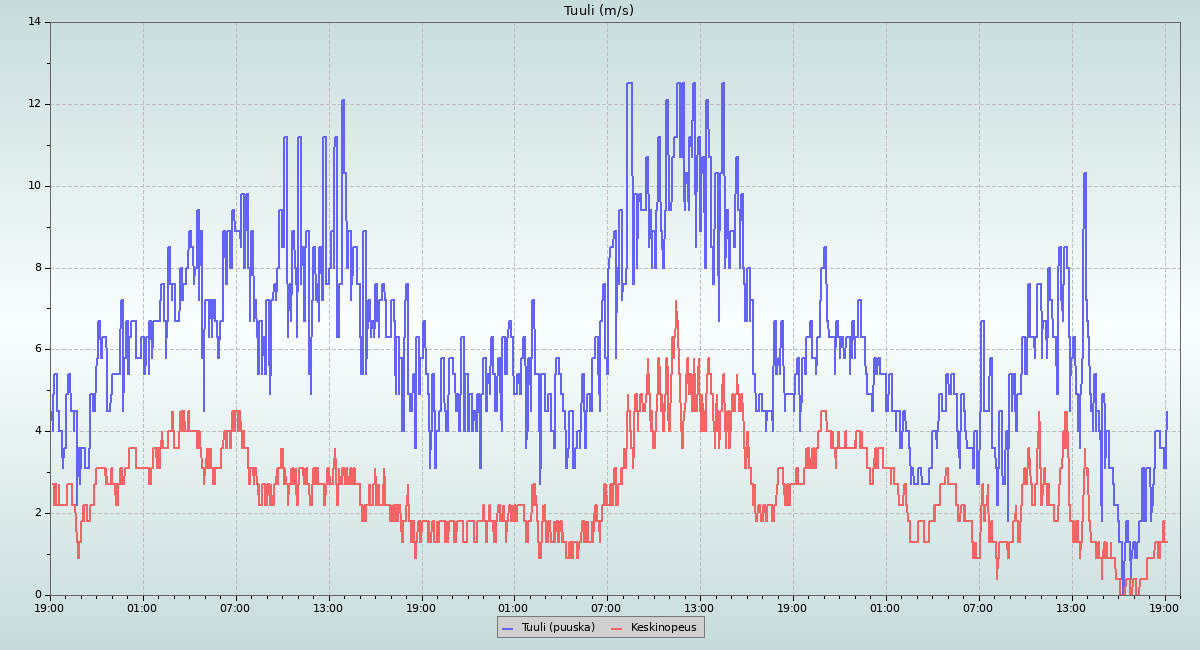Click the blue line swatch in legend

(508, 628)
